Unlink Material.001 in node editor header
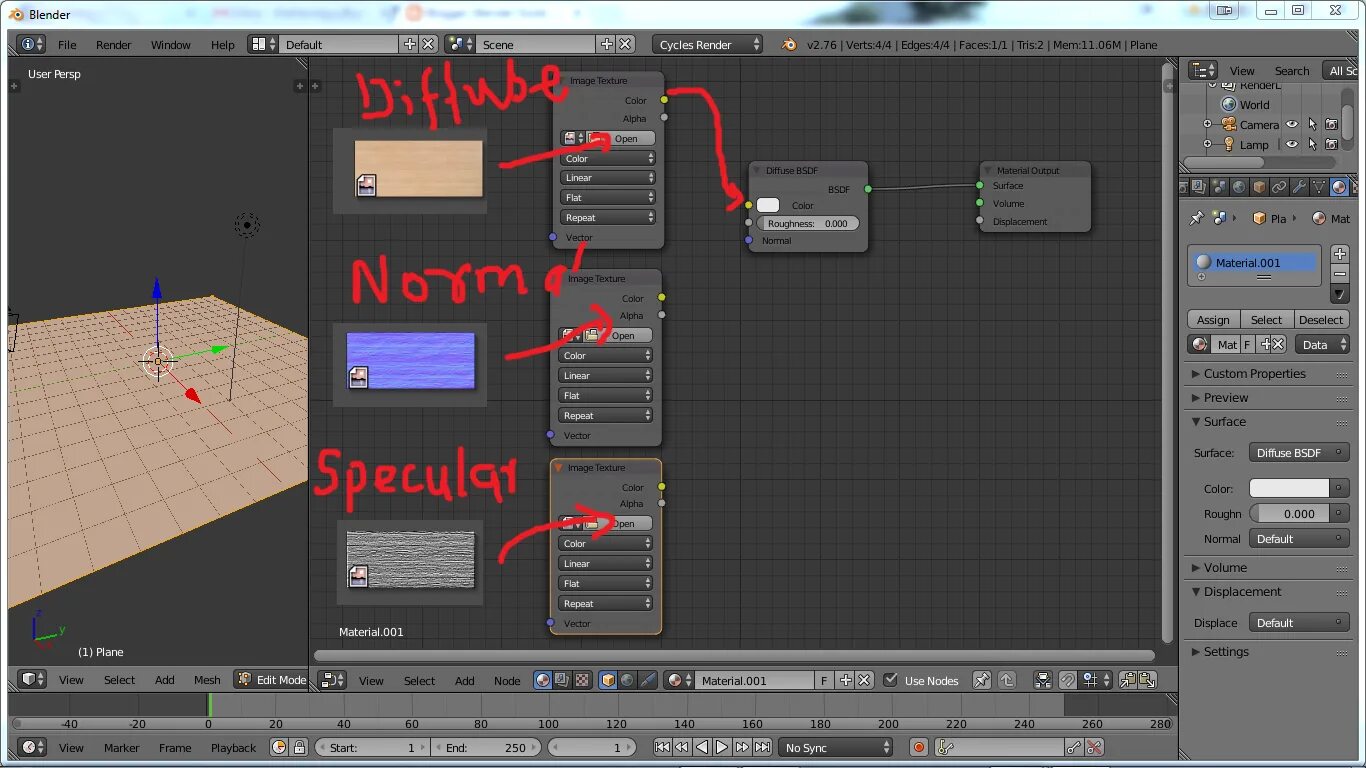 coord(865,680)
